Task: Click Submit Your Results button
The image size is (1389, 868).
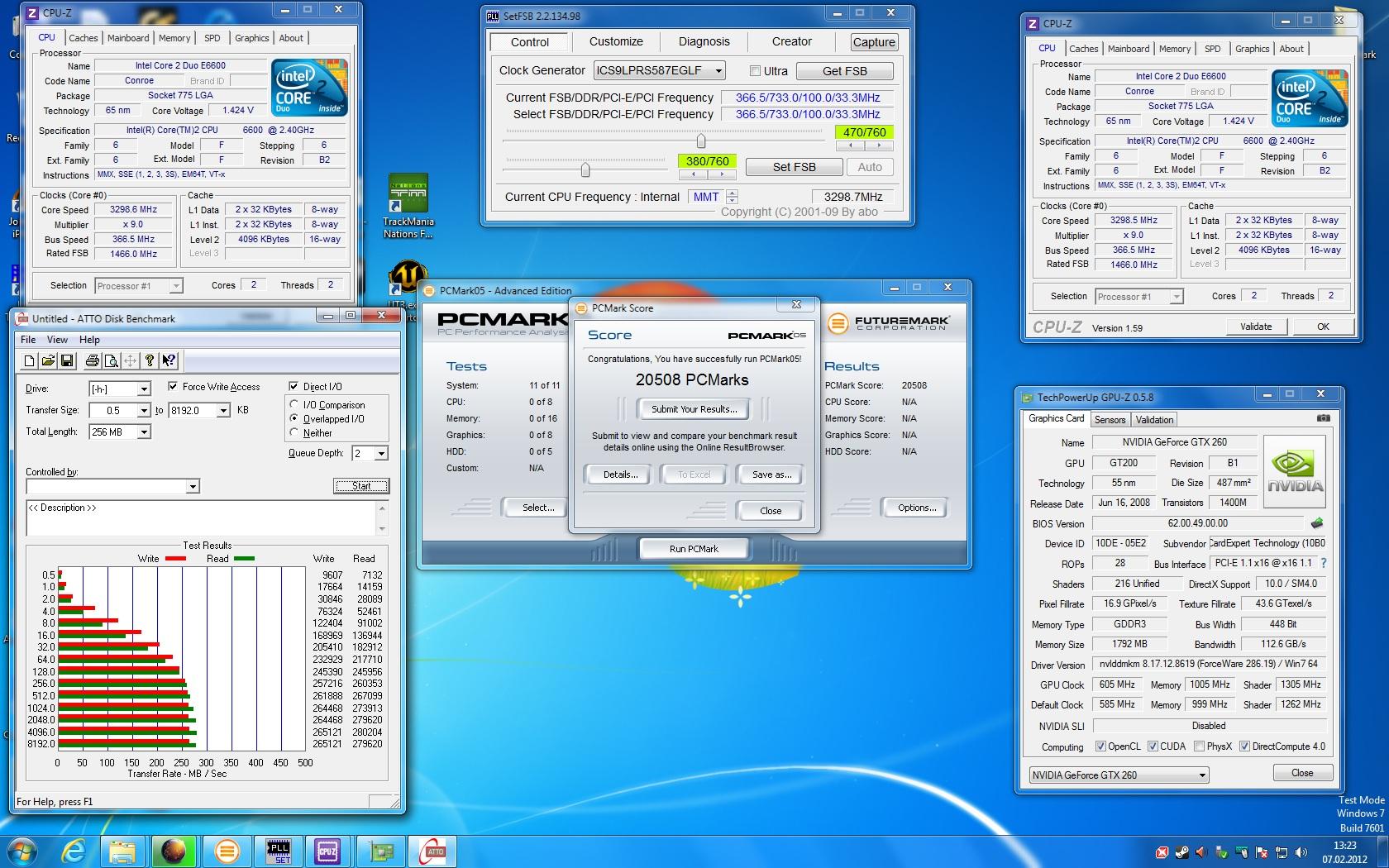Action: pos(694,409)
